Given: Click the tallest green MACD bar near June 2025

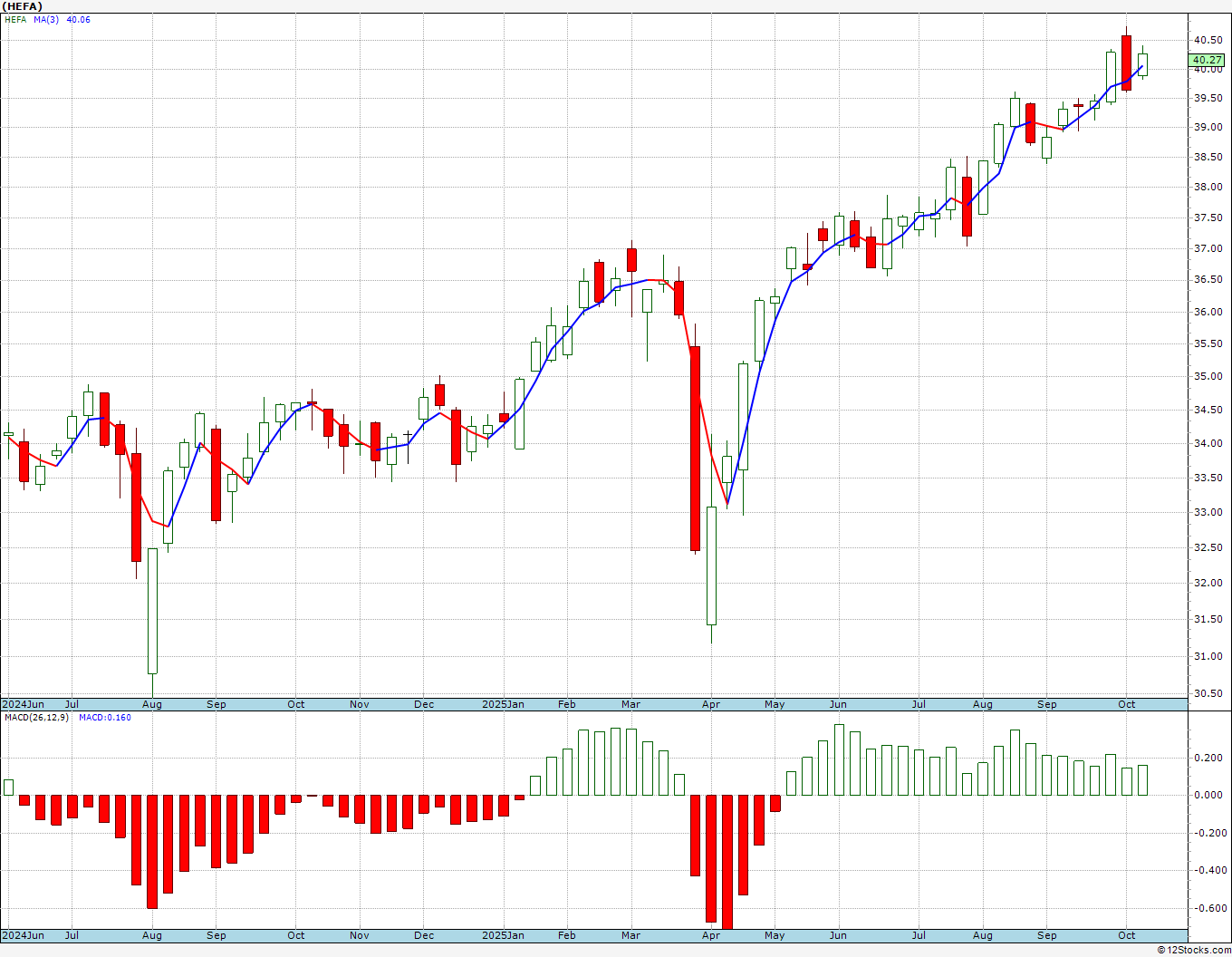Looking at the screenshot, I should click(839, 759).
